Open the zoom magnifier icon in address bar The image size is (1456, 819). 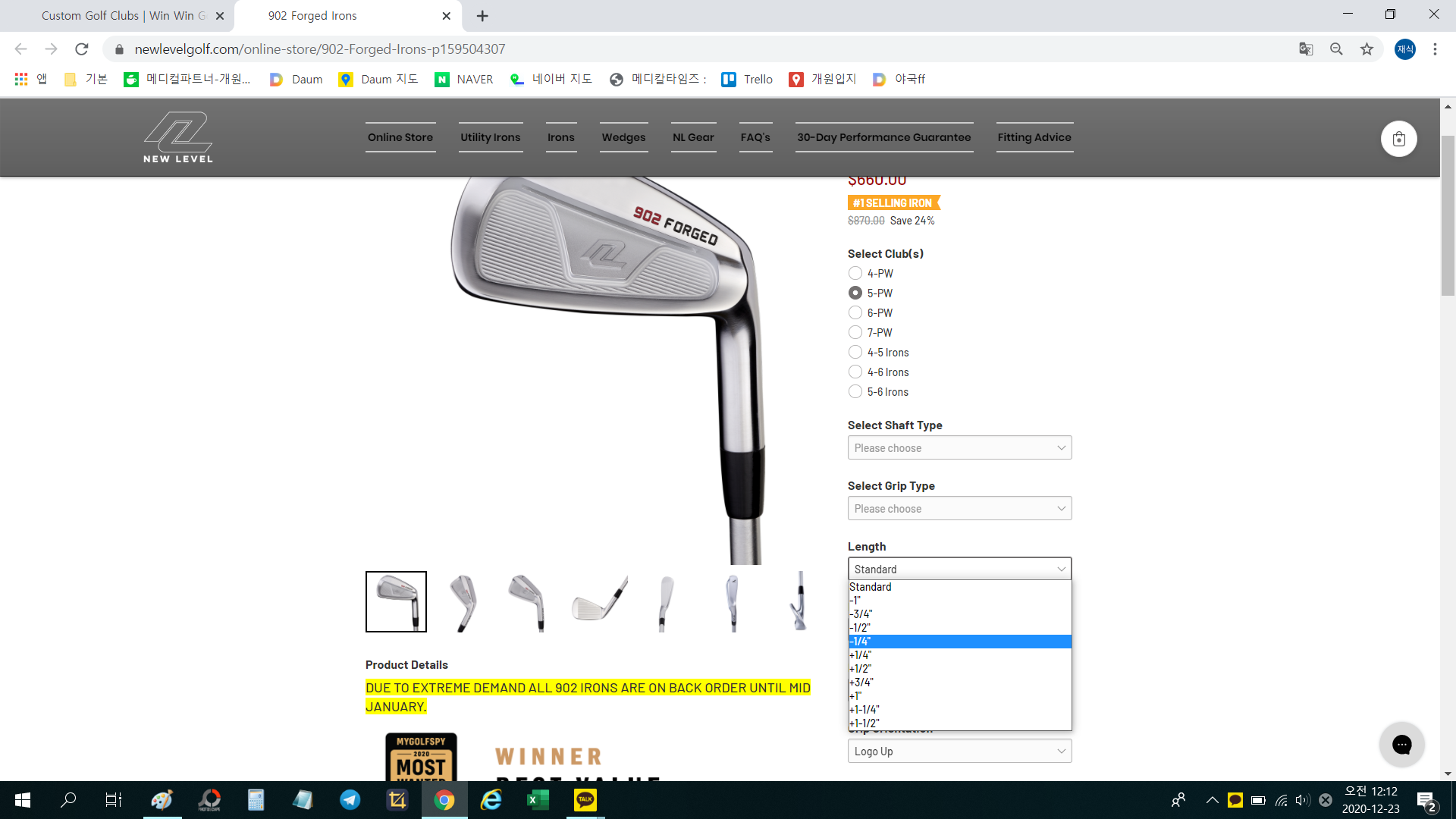pos(1336,49)
